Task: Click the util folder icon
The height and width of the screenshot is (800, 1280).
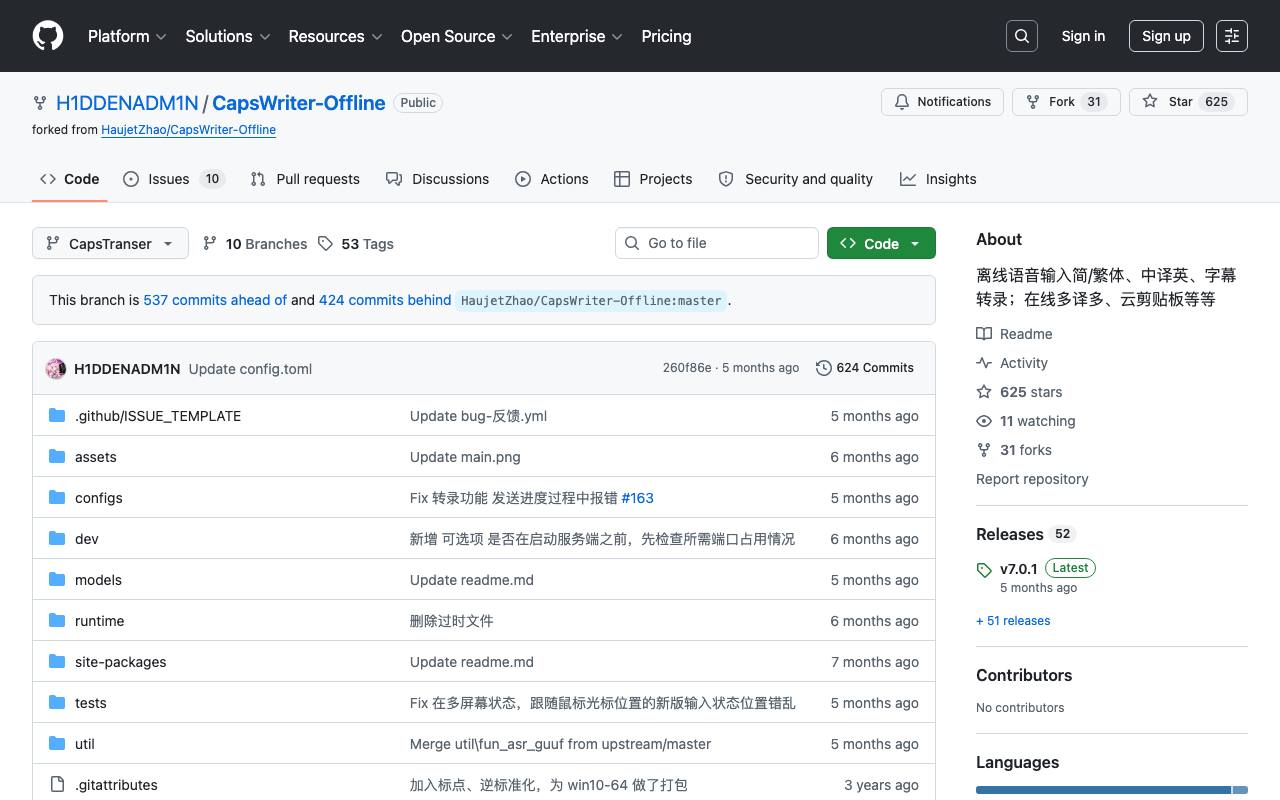Action: point(57,744)
